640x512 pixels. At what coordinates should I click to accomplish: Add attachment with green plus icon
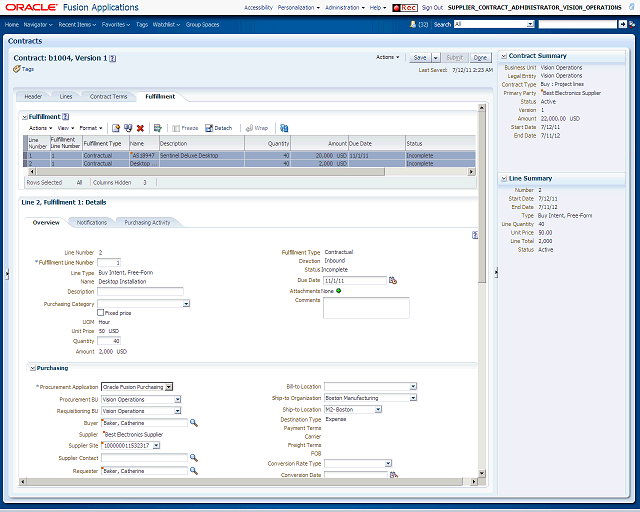click(338, 291)
